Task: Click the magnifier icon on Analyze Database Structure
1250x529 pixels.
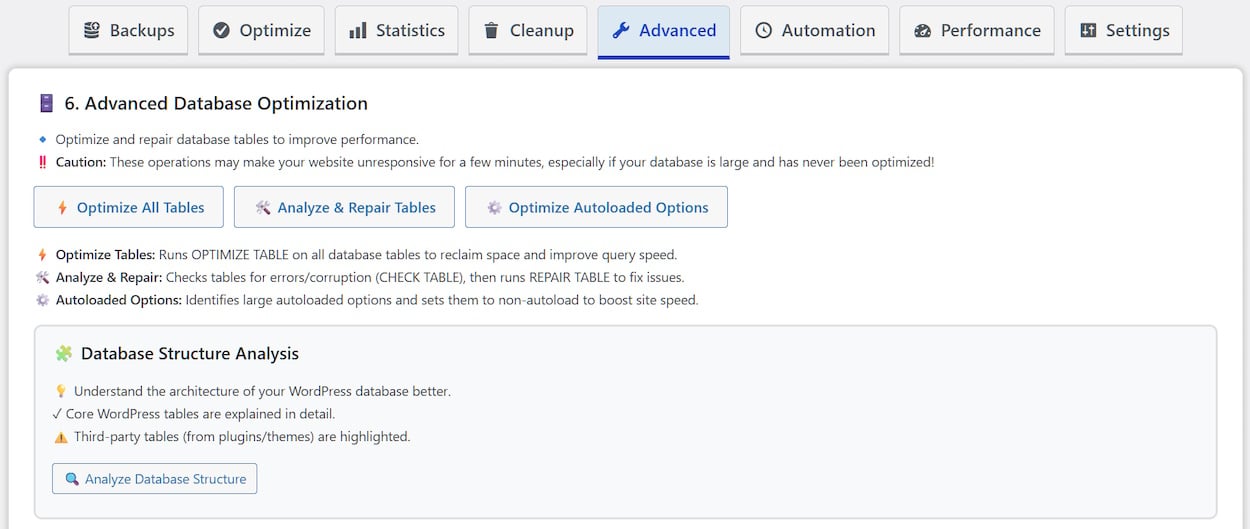Action: click(x=72, y=479)
